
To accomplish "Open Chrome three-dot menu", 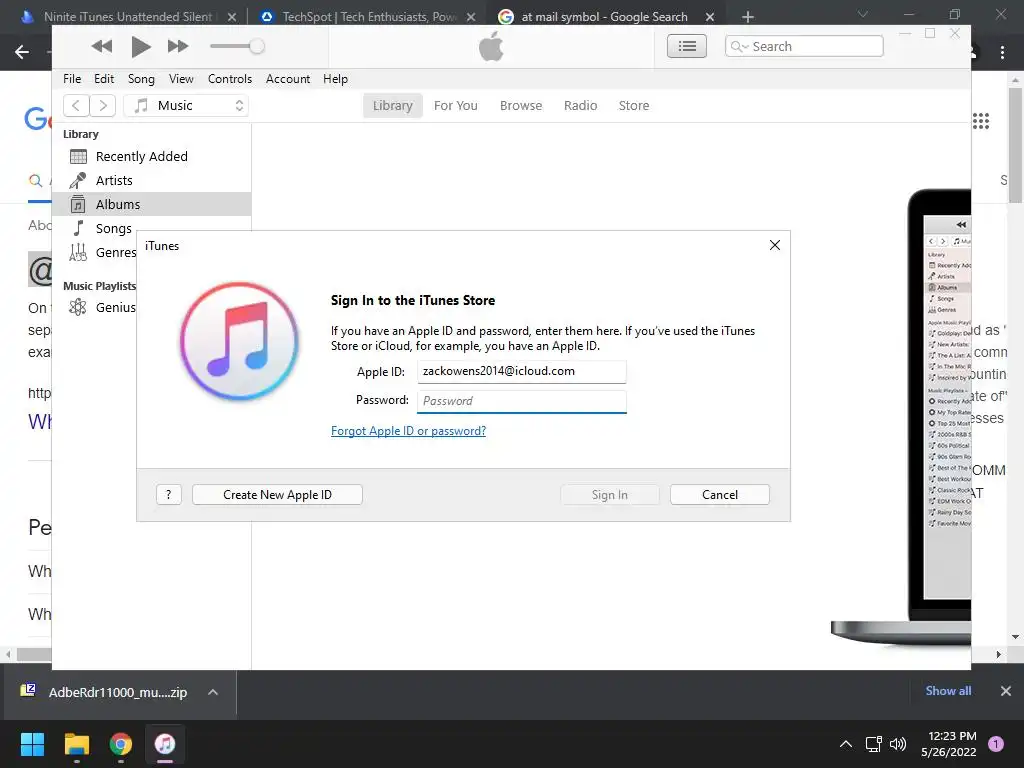I will pos(1002,52).
